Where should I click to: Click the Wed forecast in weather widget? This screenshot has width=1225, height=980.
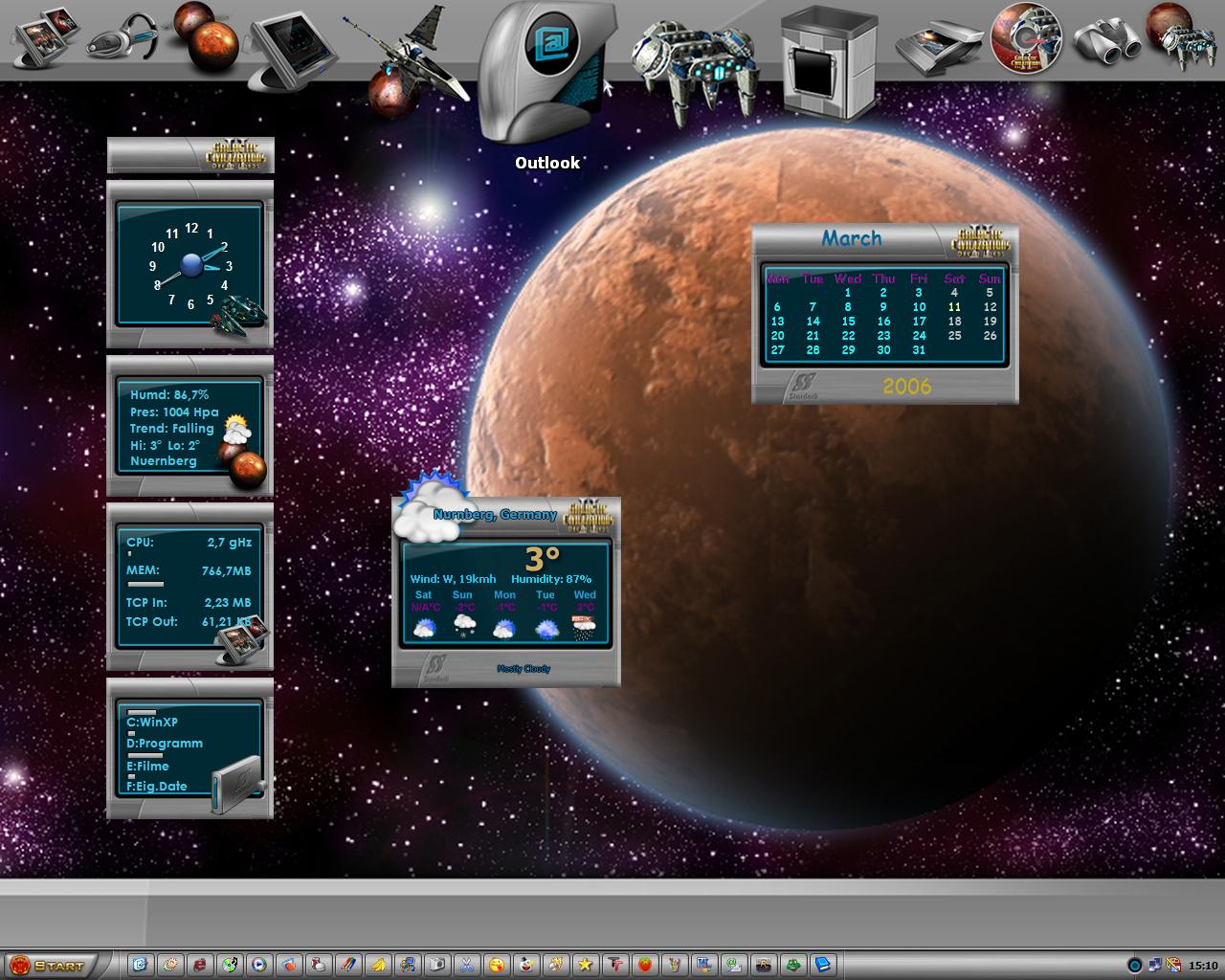585,614
